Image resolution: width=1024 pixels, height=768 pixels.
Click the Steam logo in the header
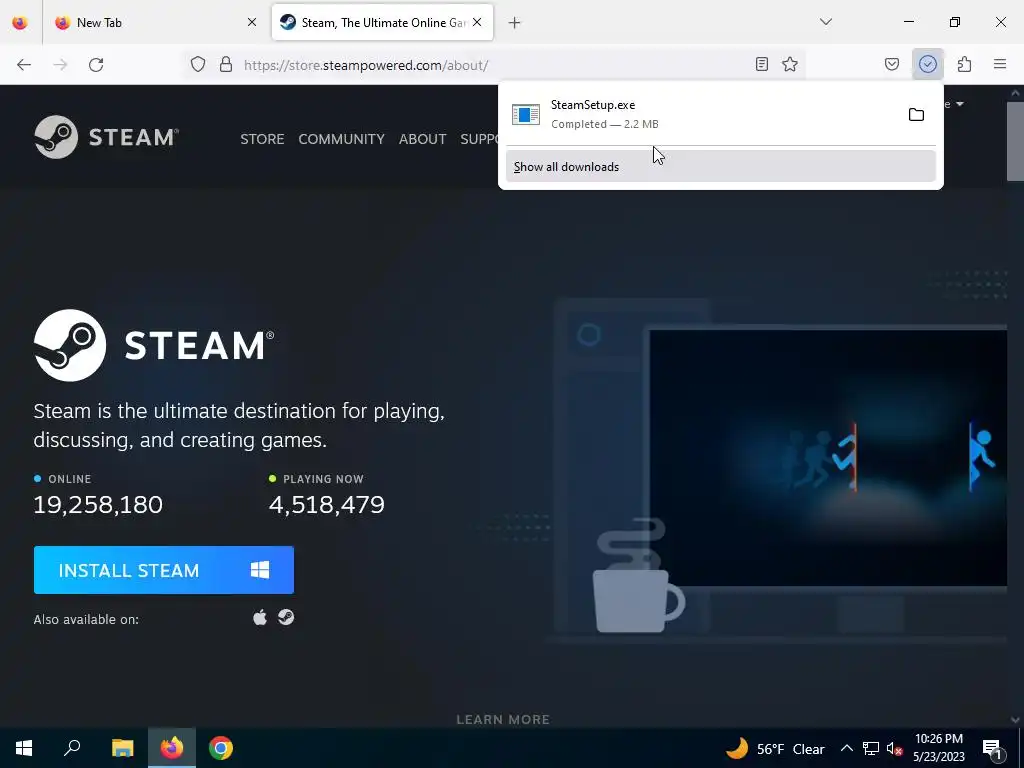tap(106, 137)
